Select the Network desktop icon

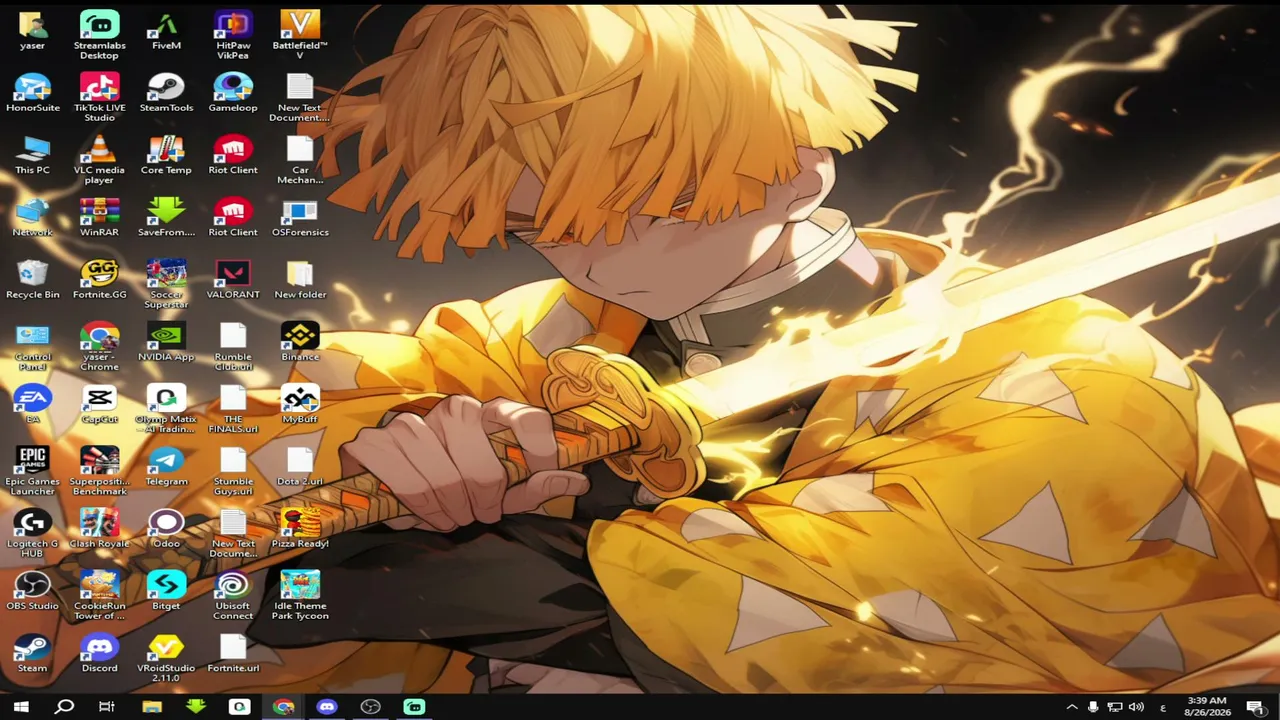point(32,217)
